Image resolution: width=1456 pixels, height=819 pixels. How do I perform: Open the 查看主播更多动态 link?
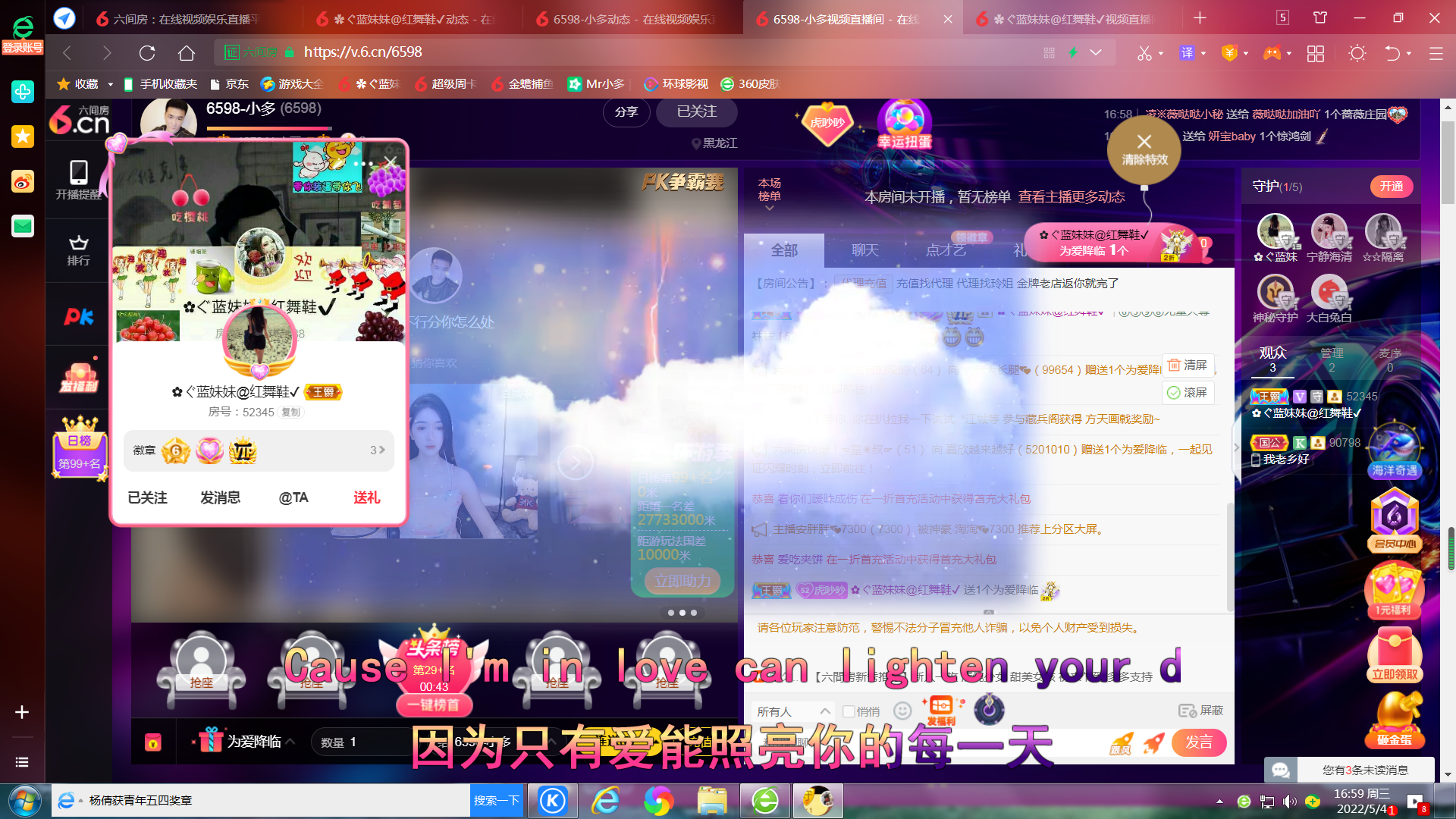[1071, 197]
